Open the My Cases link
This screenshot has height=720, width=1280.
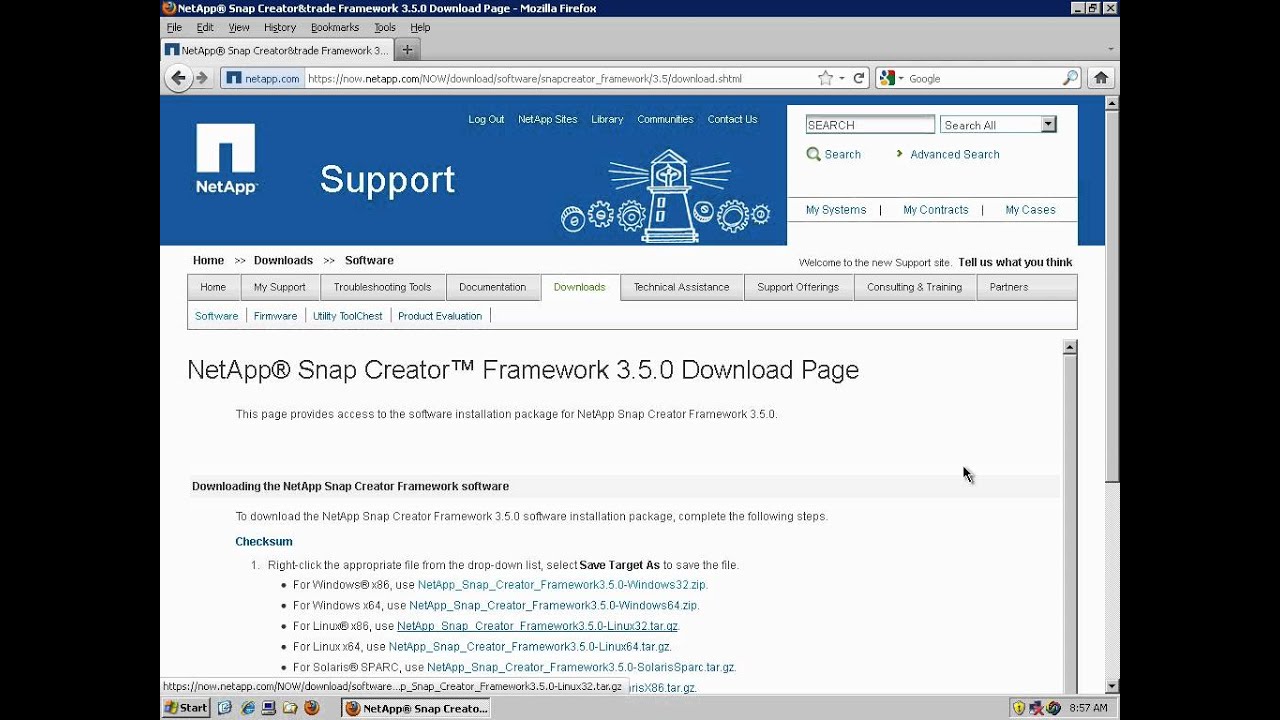(x=1030, y=210)
